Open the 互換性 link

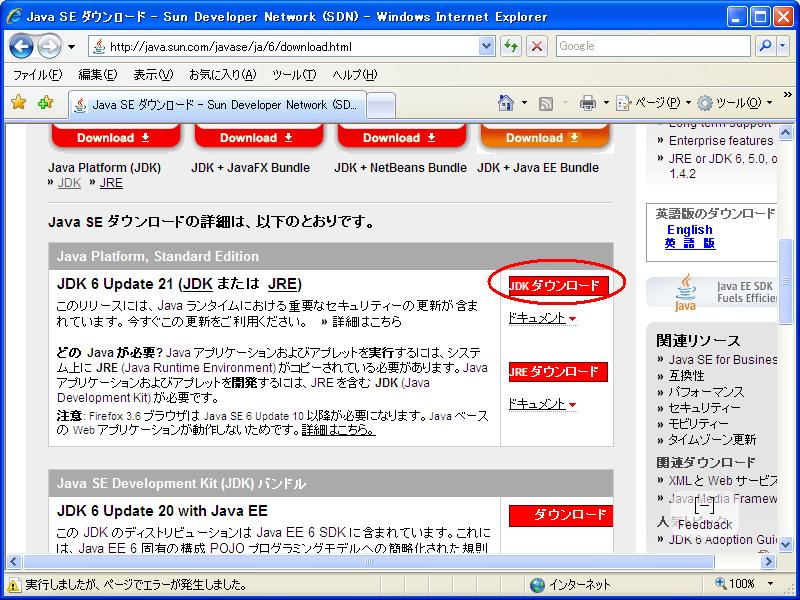(x=686, y=376)
